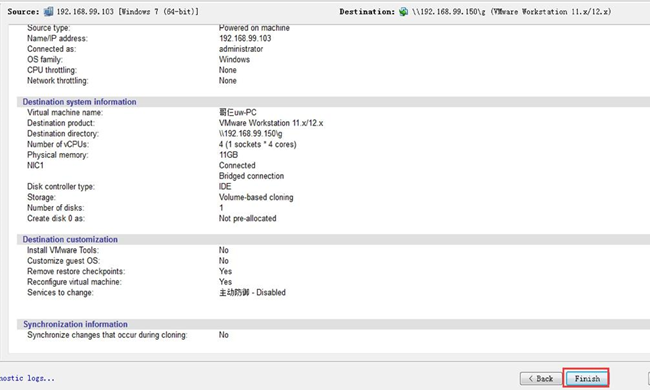Select the Destination customization header
650x390 pixels.
pos(70,239)
